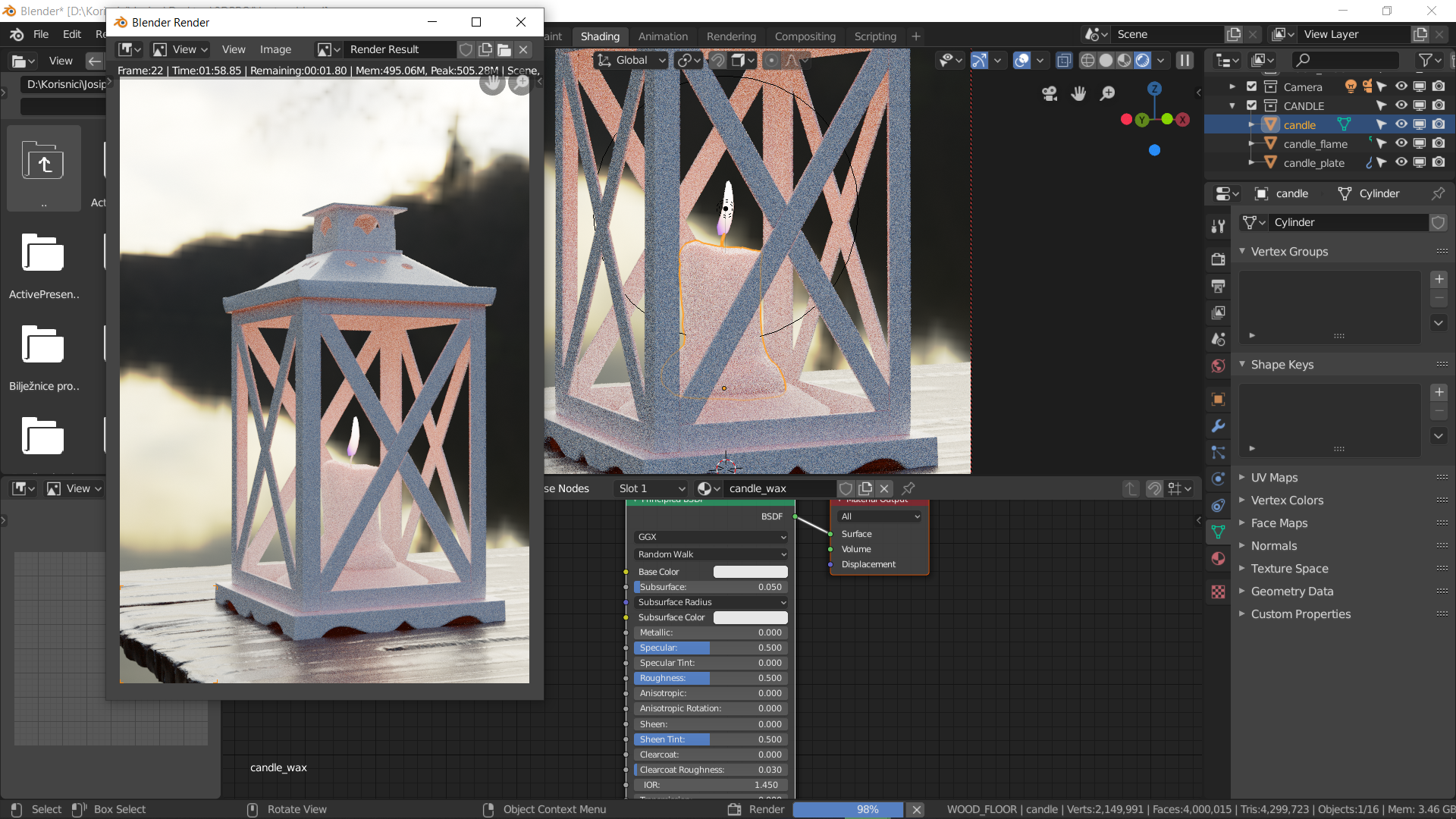Disable candle_plate in renders via camera icon
The image size is (1456, 819).
pyautogui.click(x=1439, y=162)
